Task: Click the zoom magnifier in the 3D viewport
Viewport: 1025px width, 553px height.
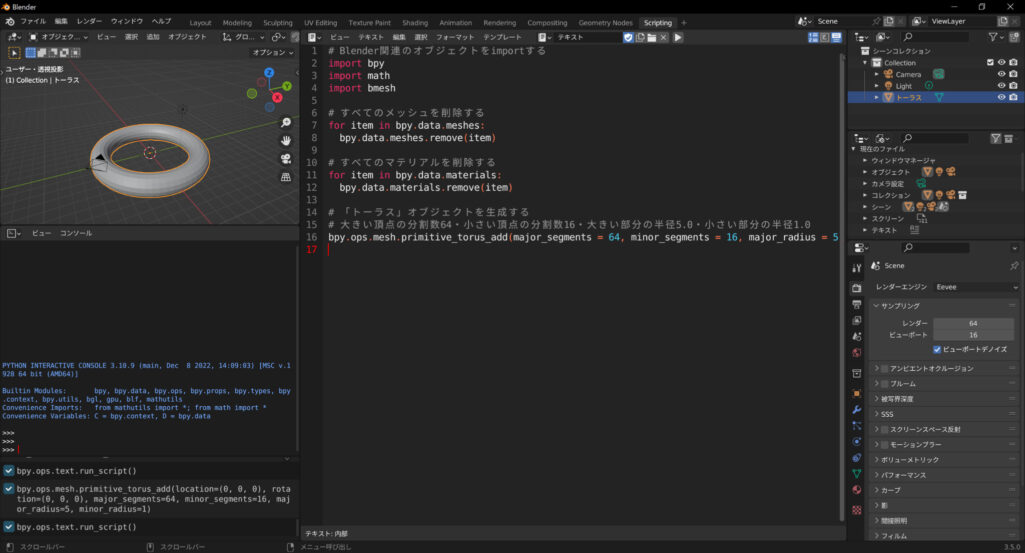Action: tap(286, 123)
